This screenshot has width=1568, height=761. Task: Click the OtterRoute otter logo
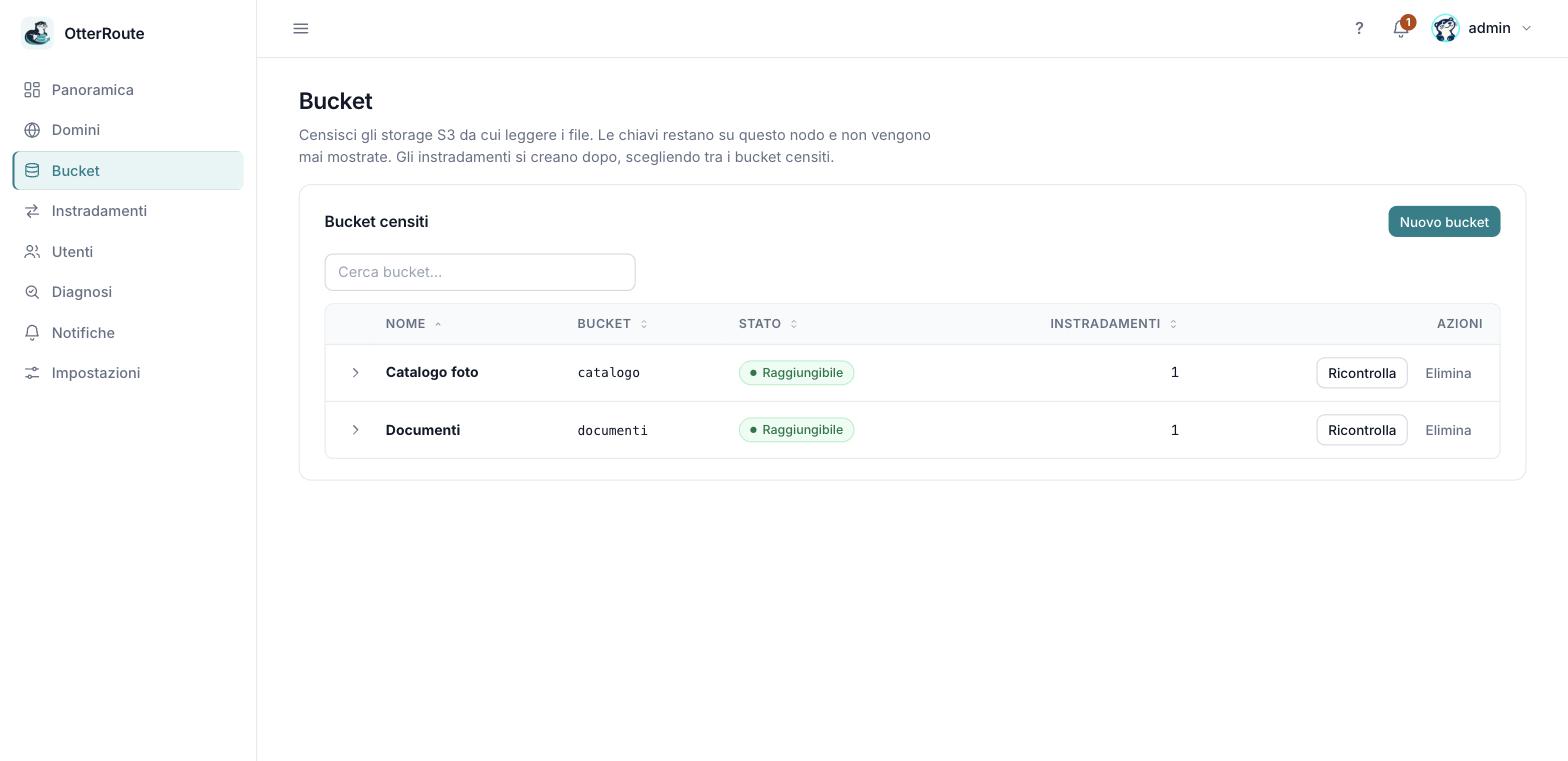pos(37,33)
